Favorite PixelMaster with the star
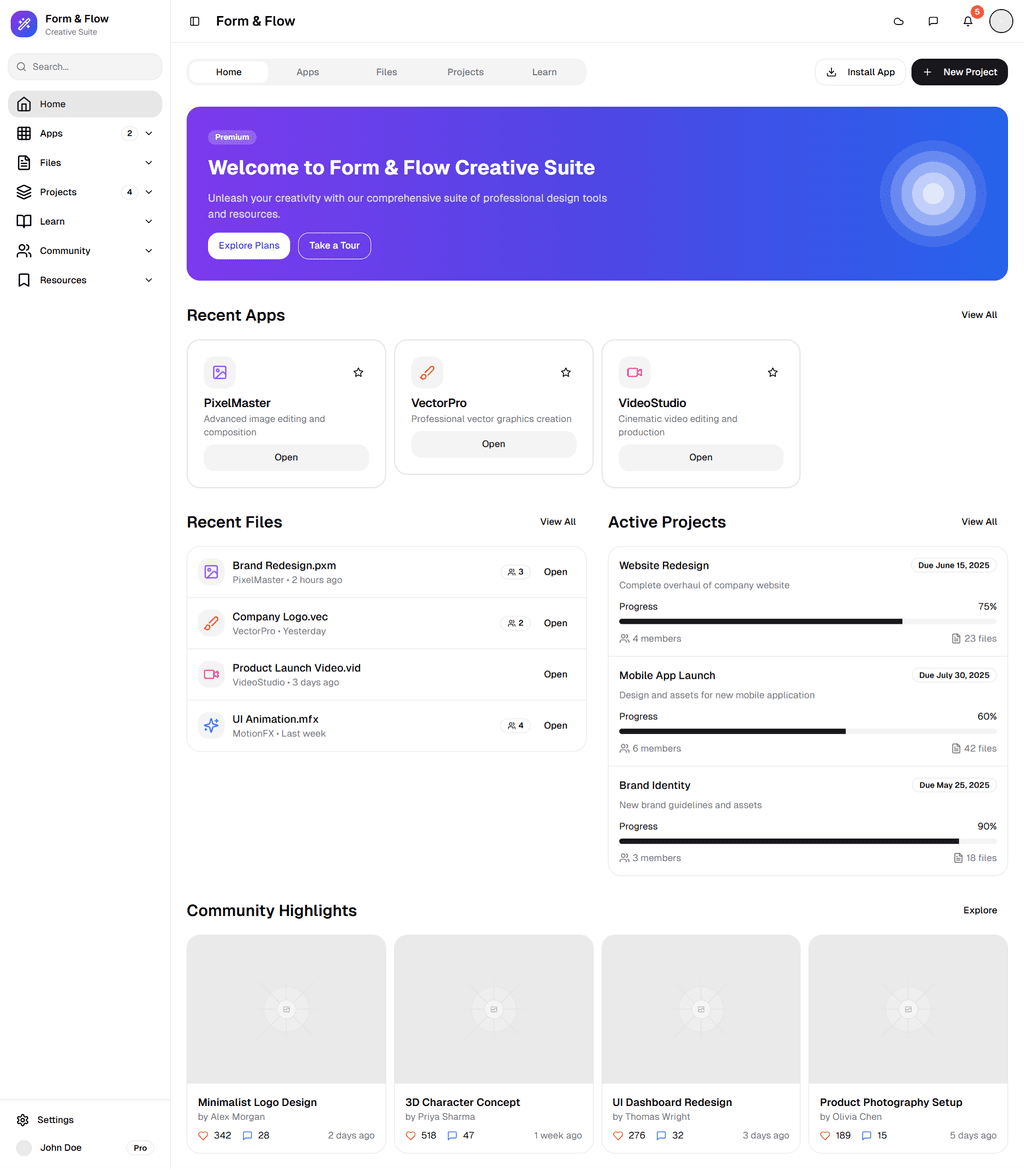The height and width of the screenshot is (1170, 1024). point(358,372)
